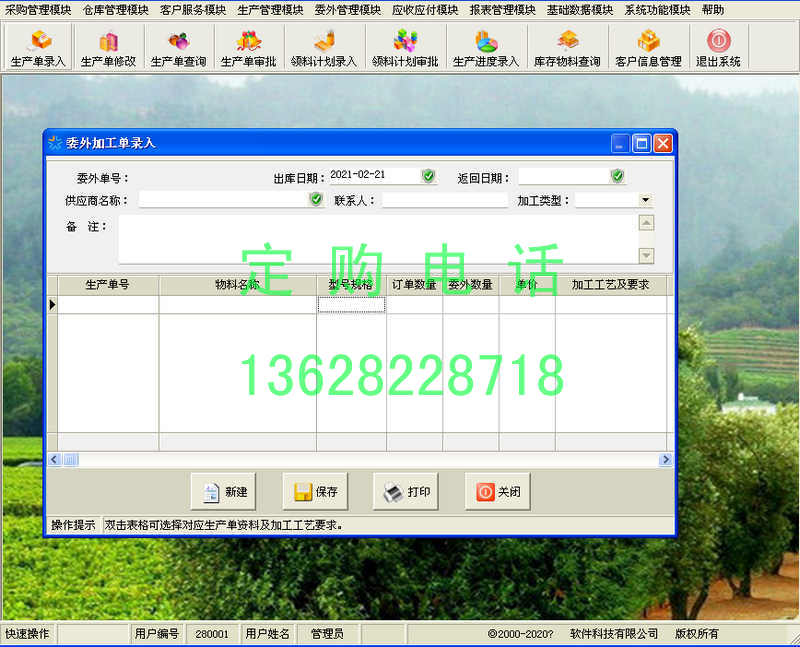Image resolution: width=800 pixels, height=647 pixels.
Task: Focus the 备注 text area
Action: (x=379, y=239)
